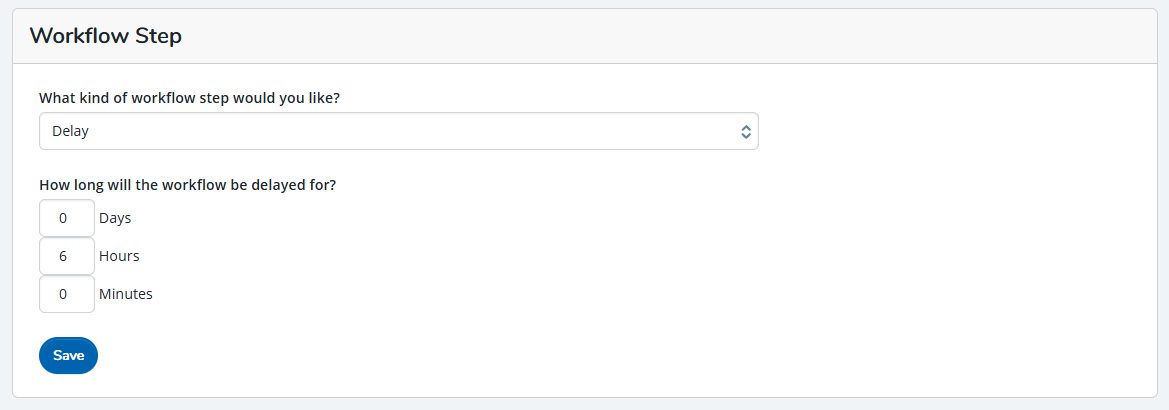
Task: Click the 'Minutes' label text
Action: [x=126, y=294]
